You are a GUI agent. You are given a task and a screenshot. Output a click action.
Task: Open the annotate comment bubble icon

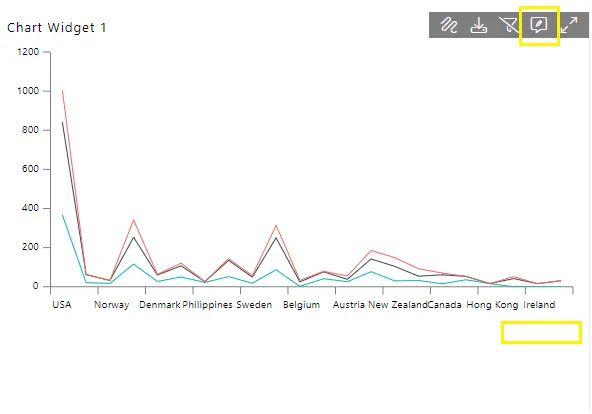(538, 25)
